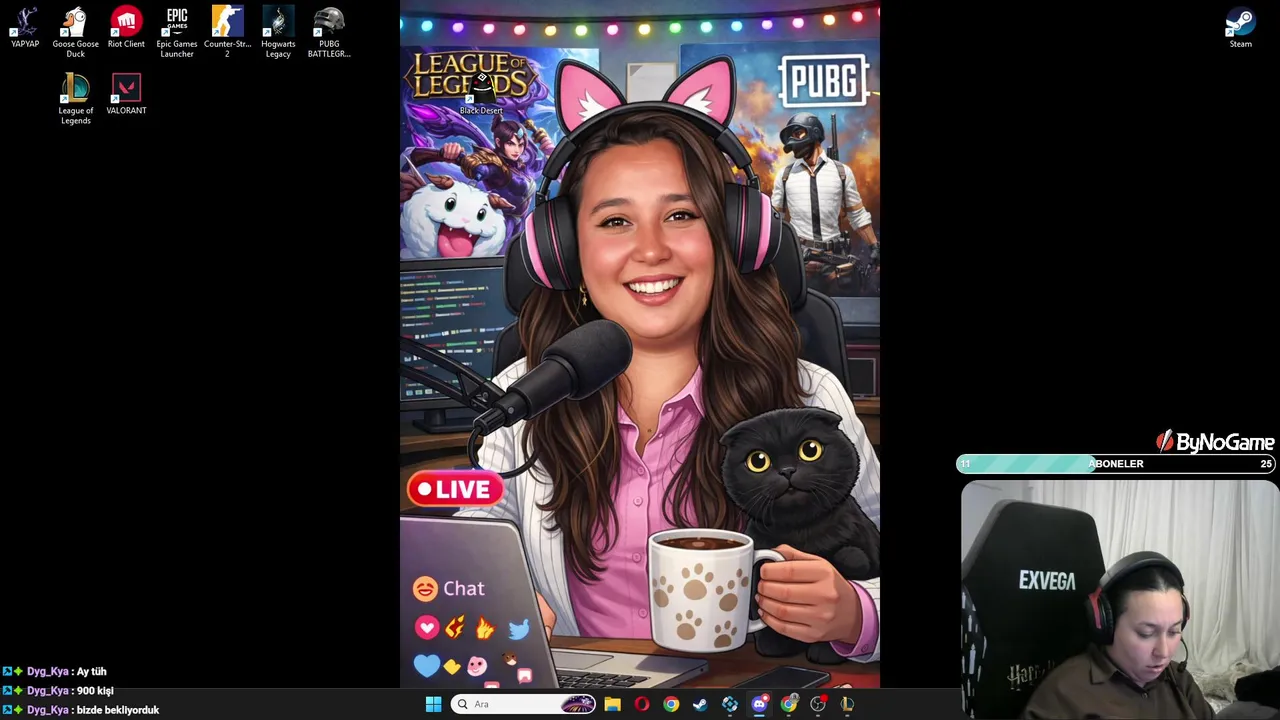The image size is (1280, 720).
Task: Open the Chrome icon with profile badge
Action: [789, 704]
